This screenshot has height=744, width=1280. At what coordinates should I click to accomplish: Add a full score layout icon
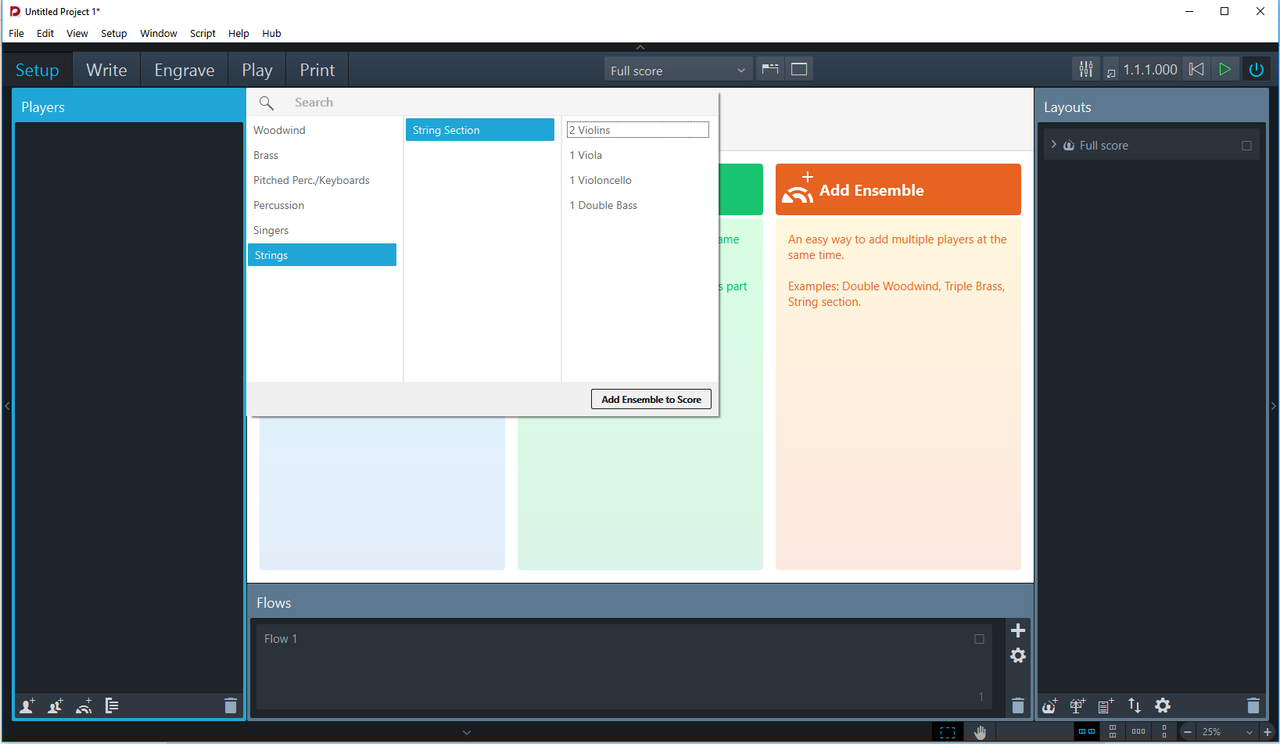1049,706
